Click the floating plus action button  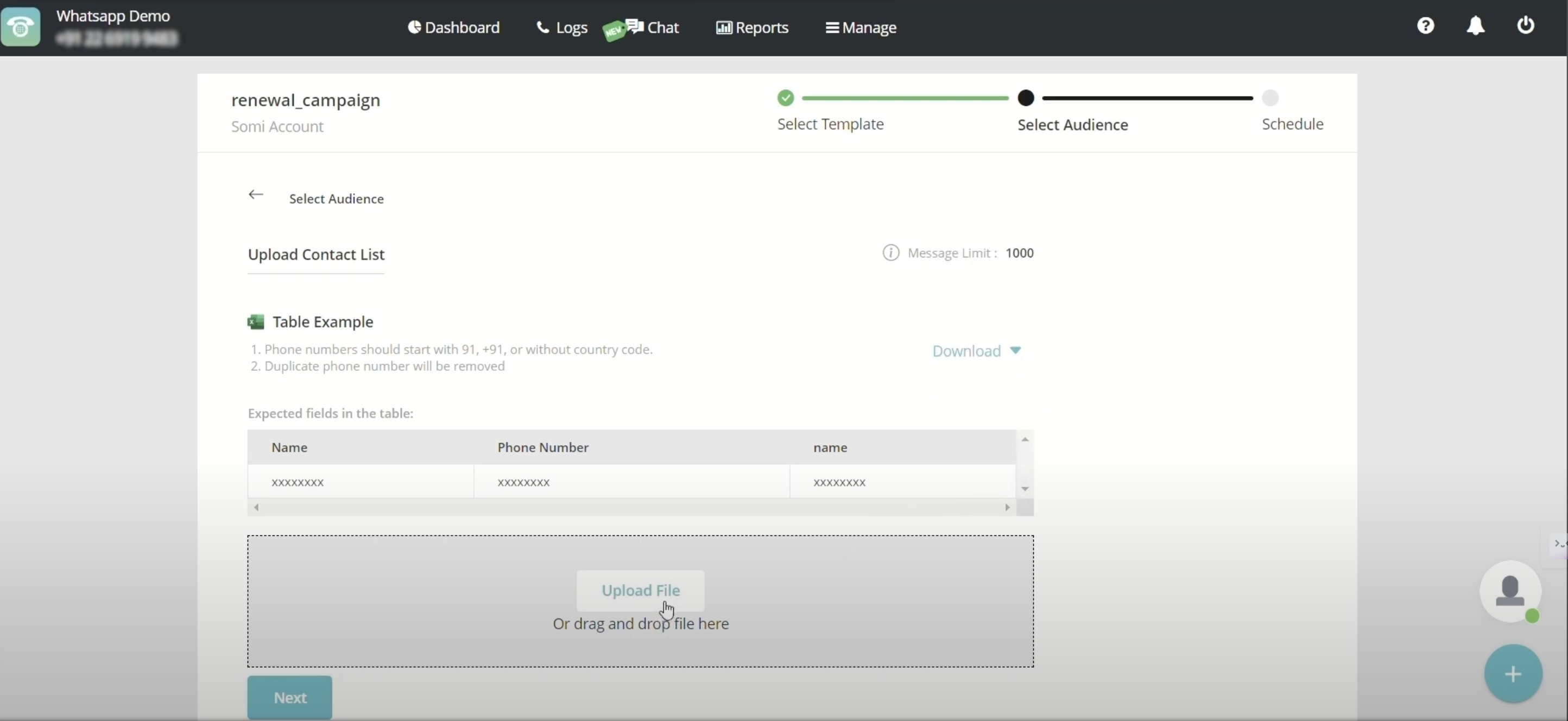pos(1514,673)
